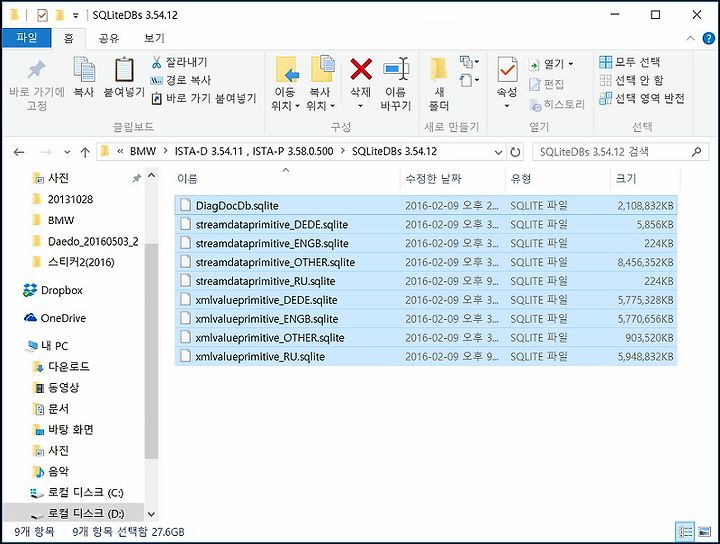Open Local Disk (C:) in navigation pane
The image size is (720, 544).
[x=77, y=493]
